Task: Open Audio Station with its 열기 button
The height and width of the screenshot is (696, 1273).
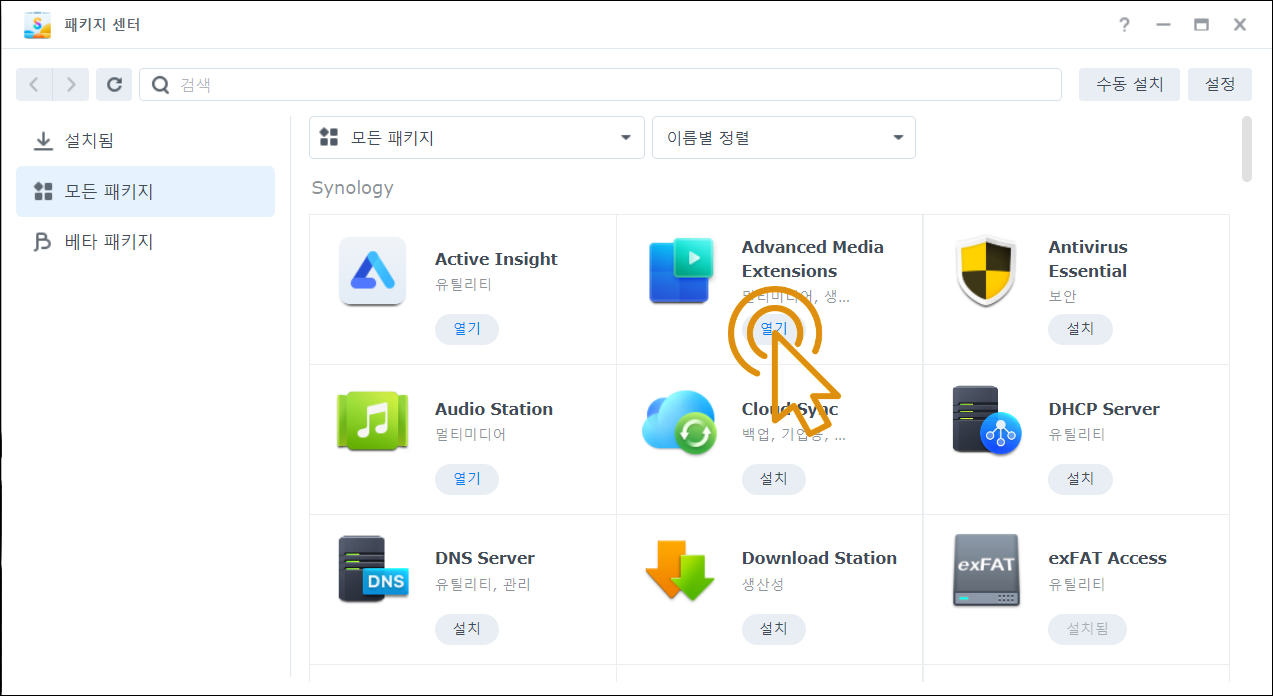Action: (467, 479)
